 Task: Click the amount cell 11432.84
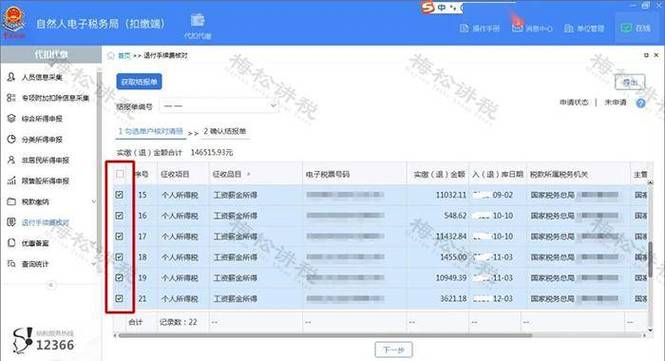(x=451, y=237)
